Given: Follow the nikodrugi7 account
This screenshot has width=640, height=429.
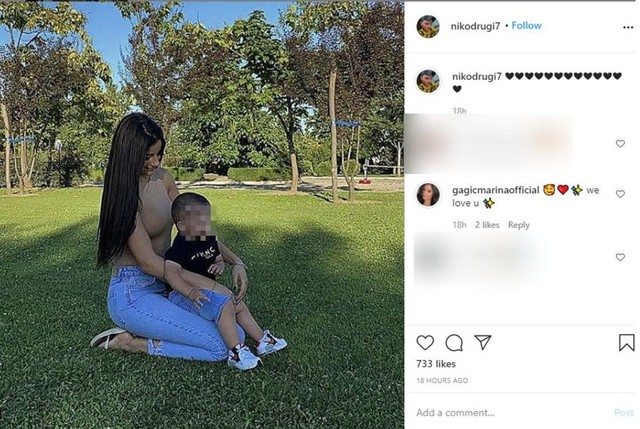Looking at the screenshot, I should [527, 26].
